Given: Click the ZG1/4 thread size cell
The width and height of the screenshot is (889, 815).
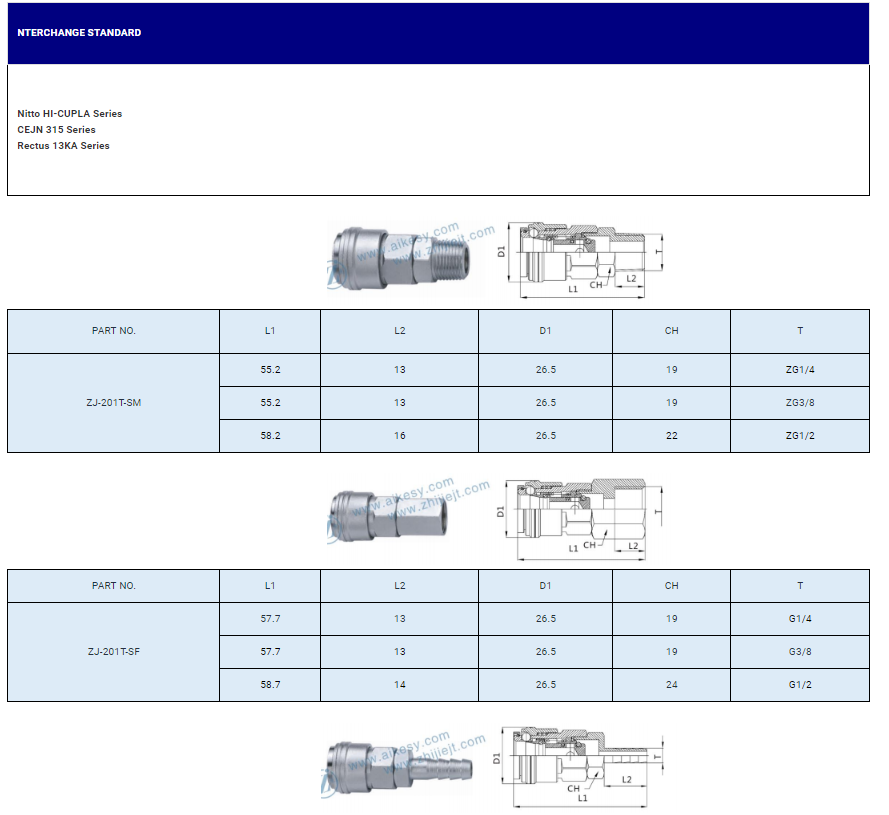Looking at the screenshot, I should coord(800,370).
